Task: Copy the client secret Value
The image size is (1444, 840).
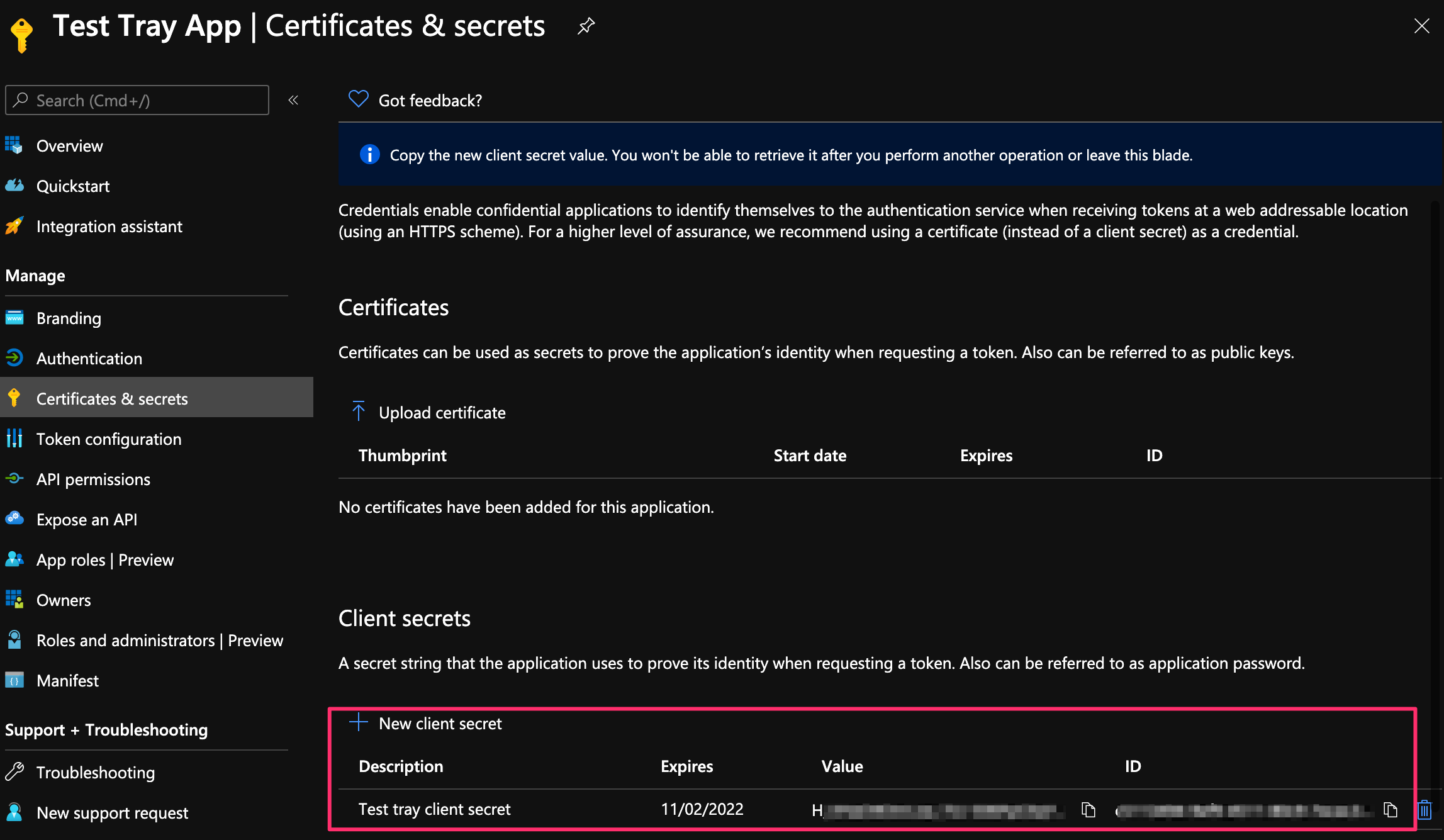Action: click(x=1087, y=809)
